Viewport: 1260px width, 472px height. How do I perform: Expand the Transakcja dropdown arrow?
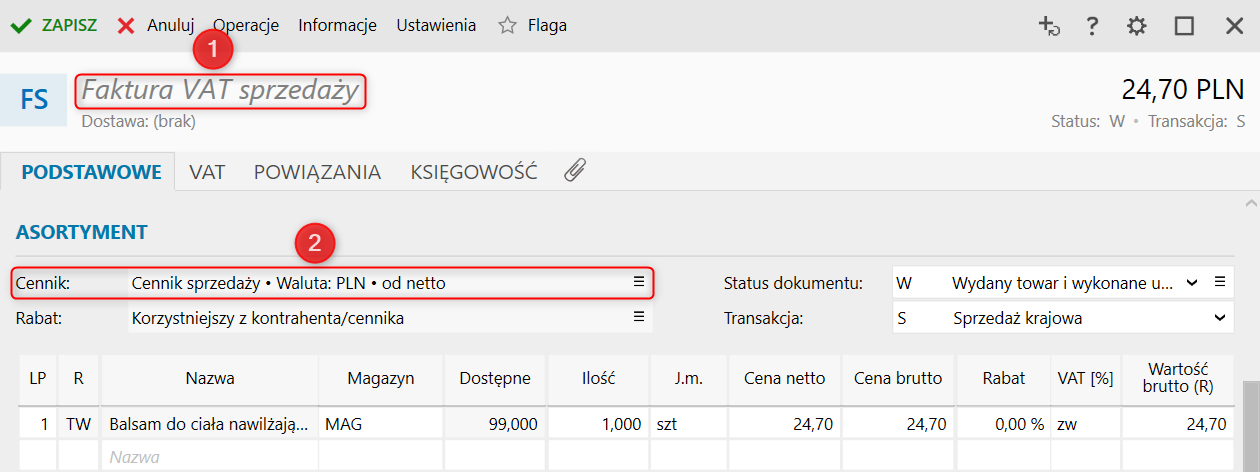coord(1219,318)
